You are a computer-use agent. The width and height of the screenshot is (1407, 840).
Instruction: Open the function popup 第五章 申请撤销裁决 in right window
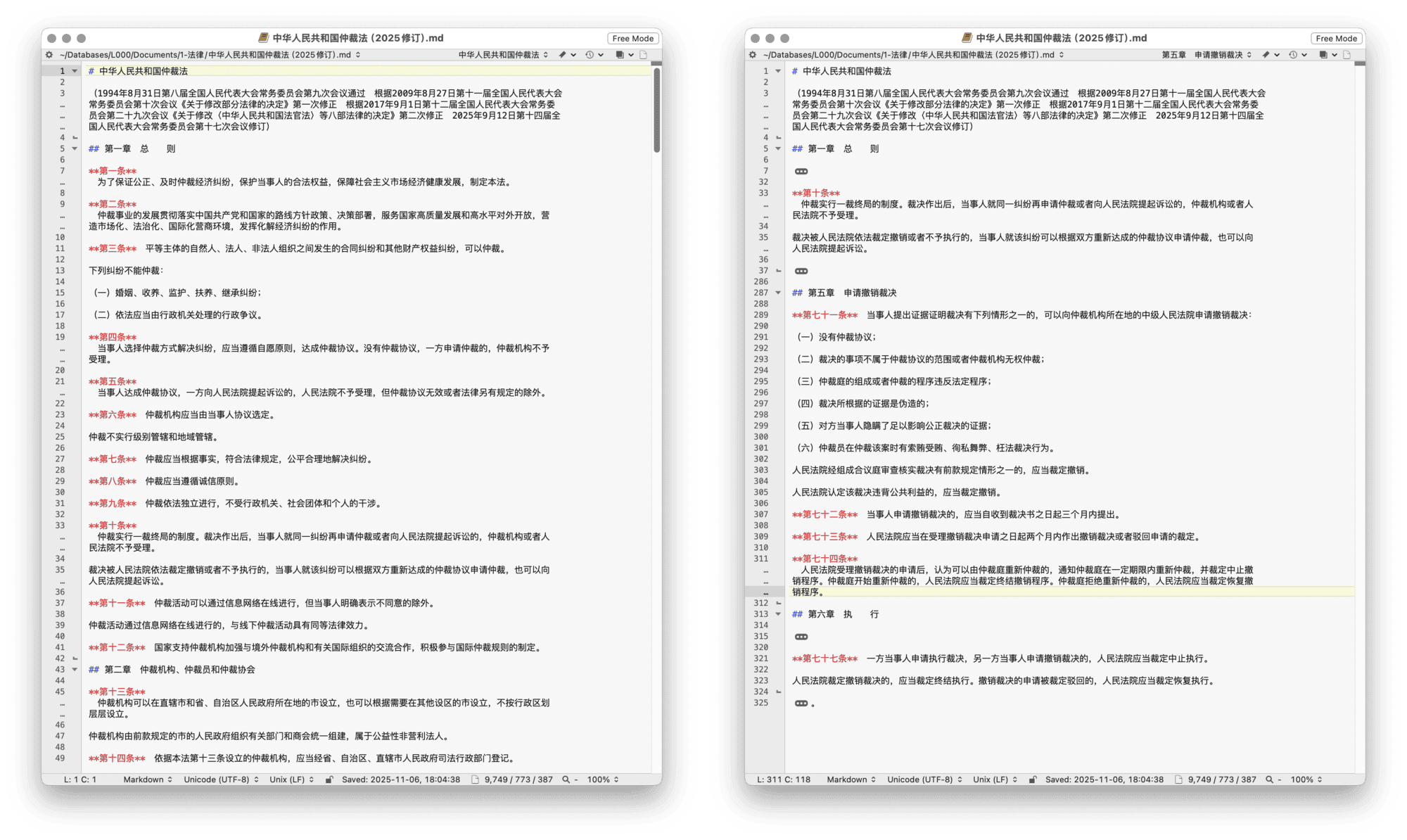click(x=1207, y=55)
